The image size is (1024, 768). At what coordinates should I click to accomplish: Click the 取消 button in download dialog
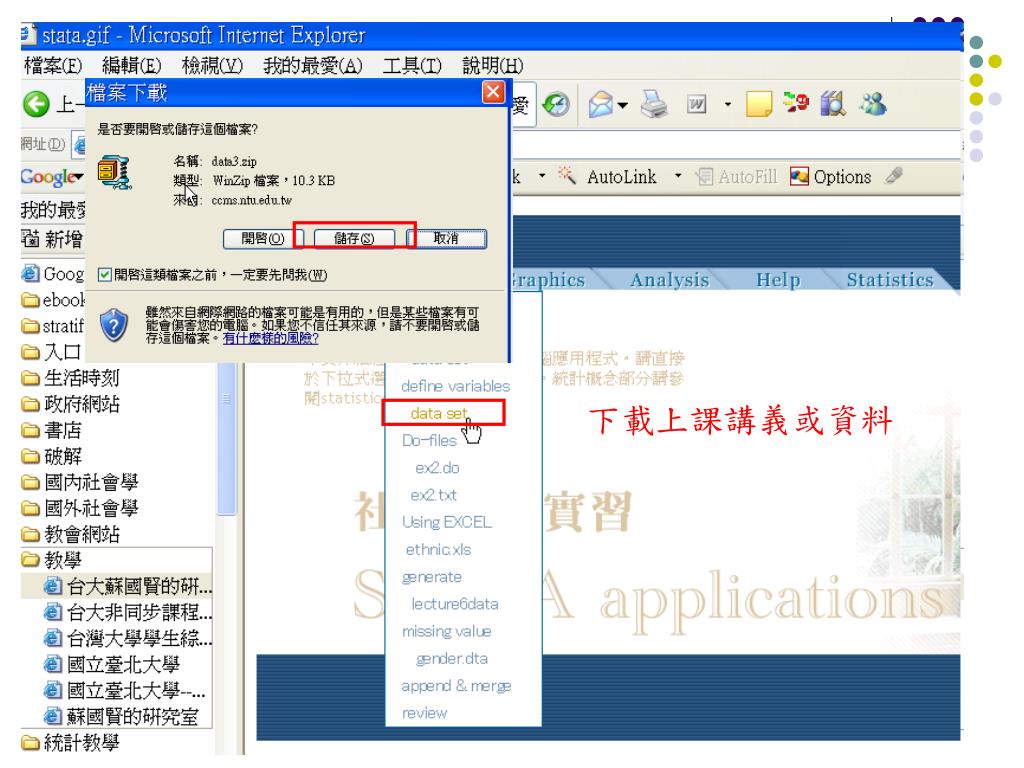click(446, 238)
